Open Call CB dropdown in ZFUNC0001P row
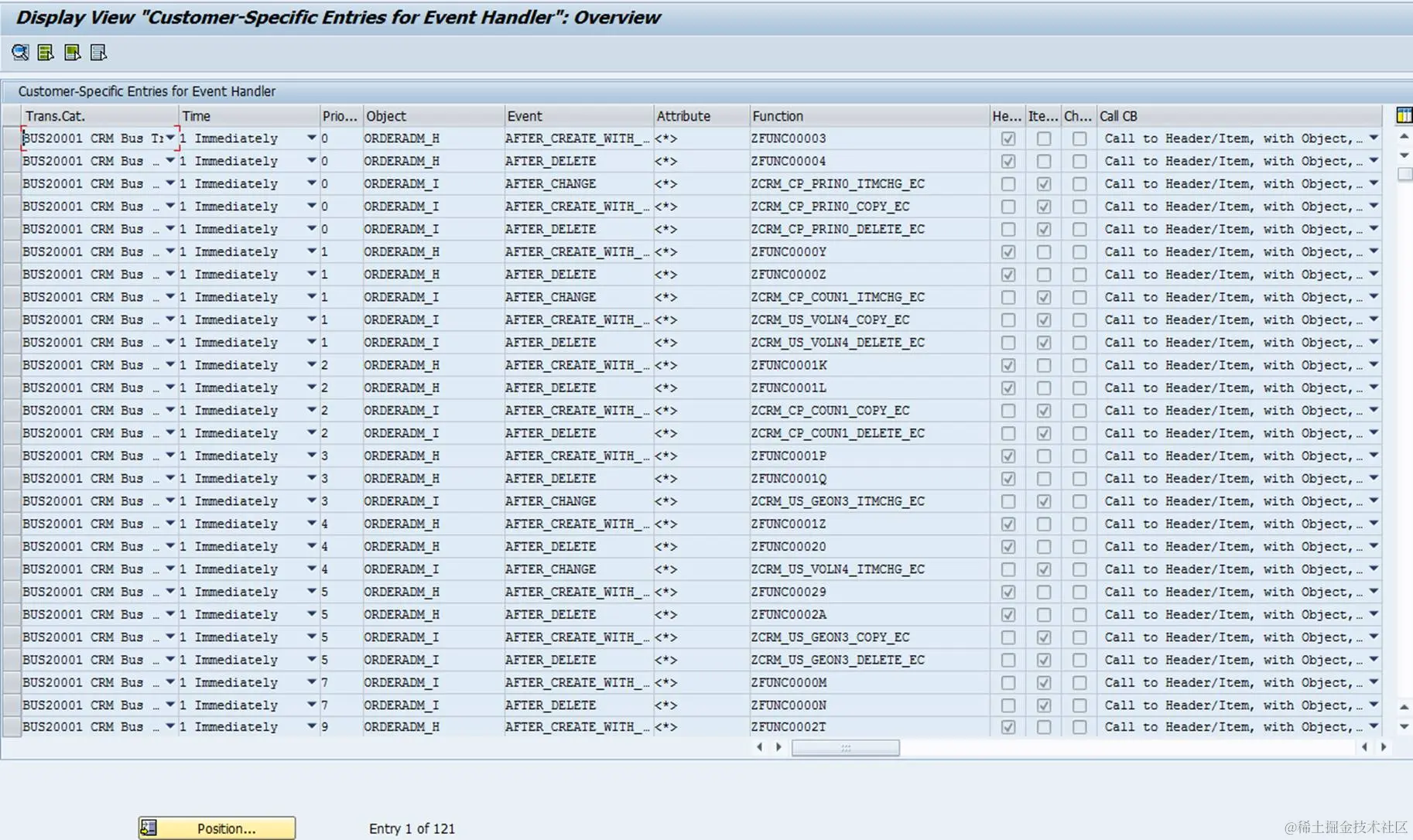Viewport: 1413px width, 840px height. 1374,455
